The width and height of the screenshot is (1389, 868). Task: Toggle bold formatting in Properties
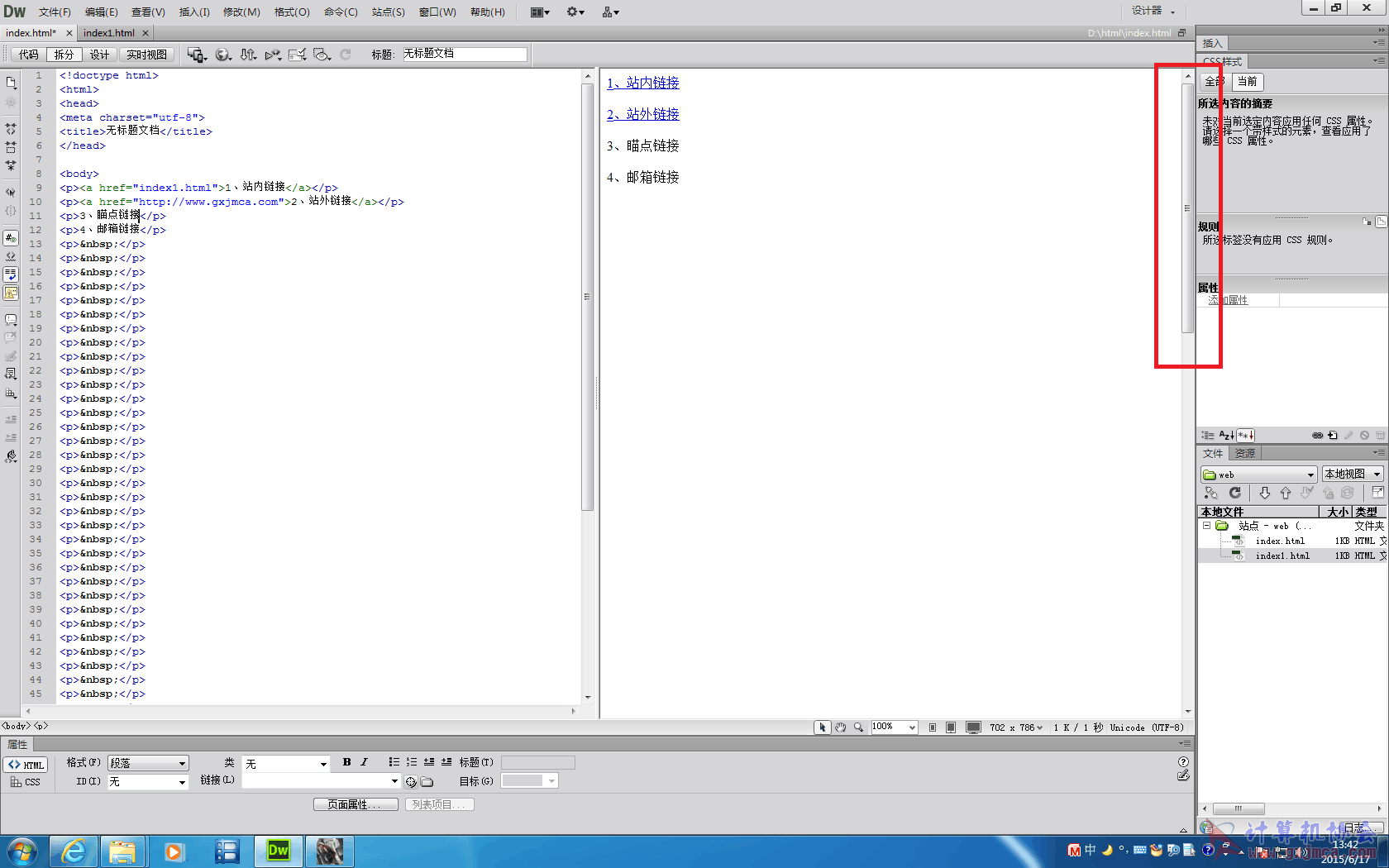click(x=346, y=762)
